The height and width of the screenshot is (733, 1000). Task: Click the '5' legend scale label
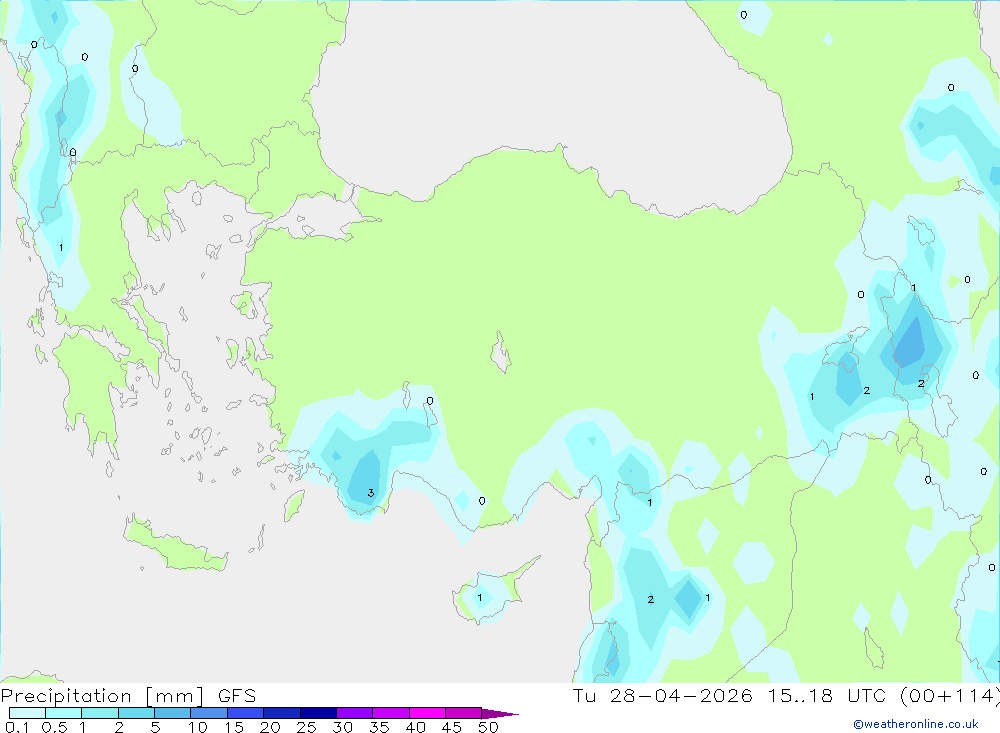(x=155, y=727)
